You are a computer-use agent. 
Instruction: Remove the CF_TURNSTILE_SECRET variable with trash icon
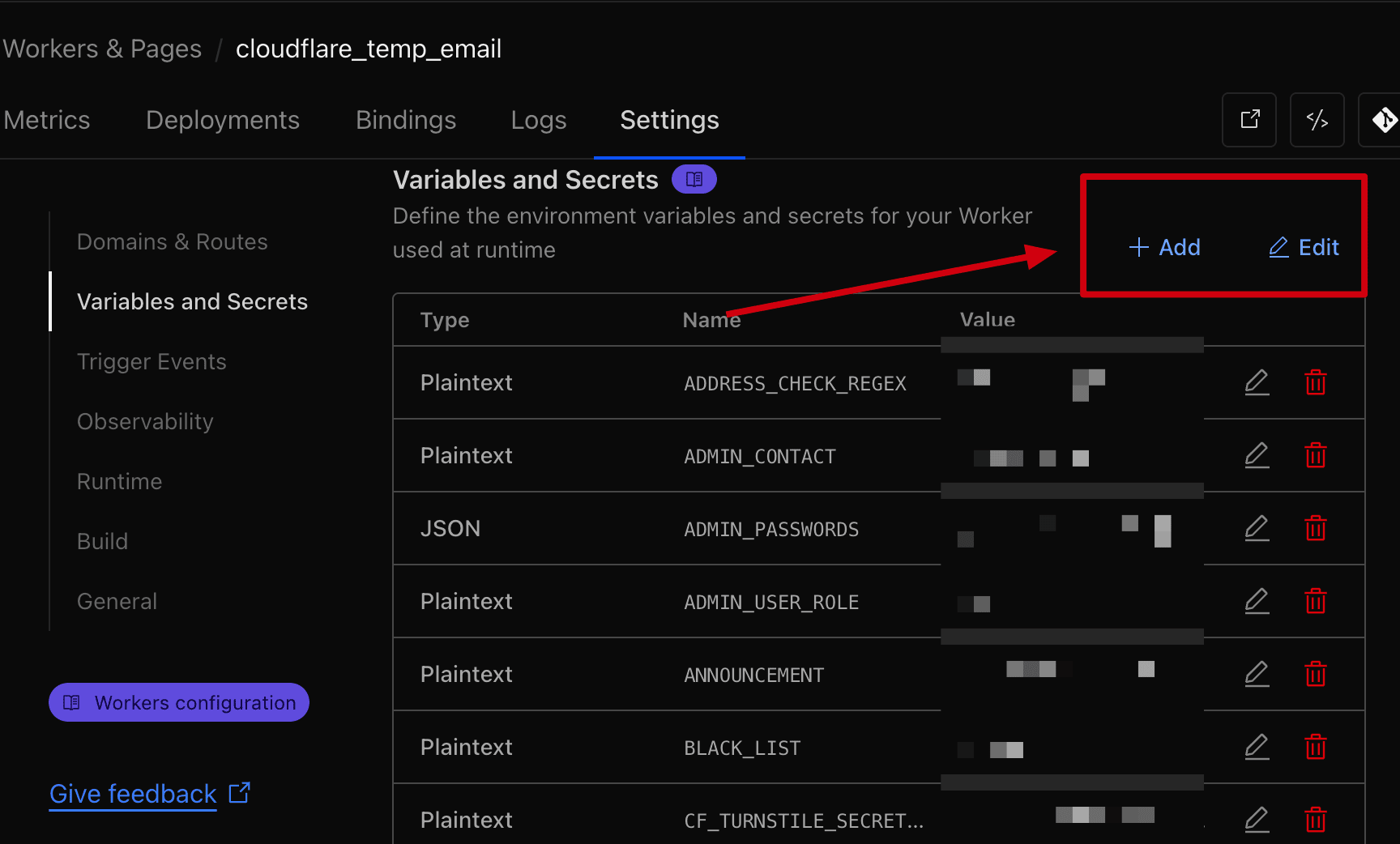click(1315, 820)
